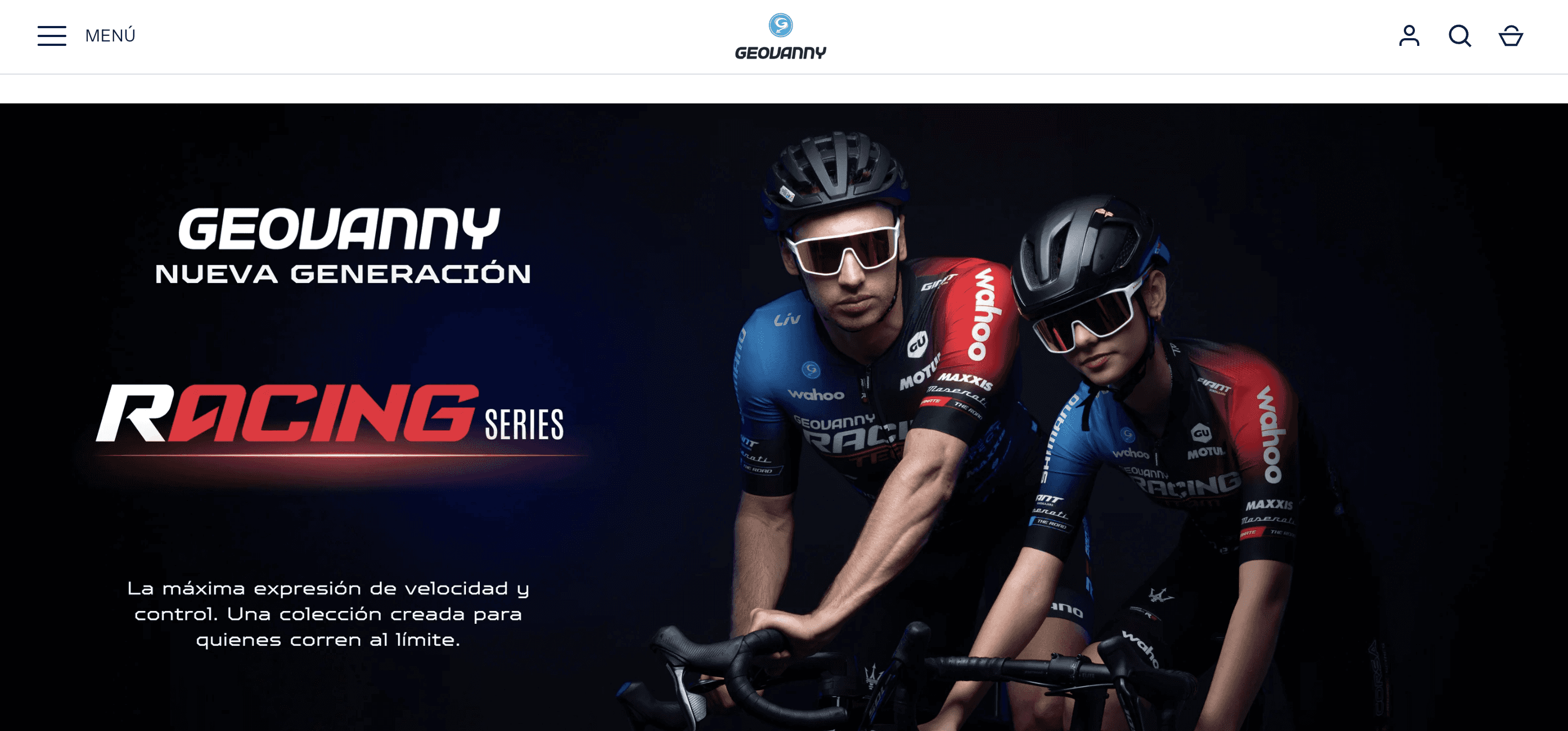Open the search magnifier icon

click(x=1460, y=36)
